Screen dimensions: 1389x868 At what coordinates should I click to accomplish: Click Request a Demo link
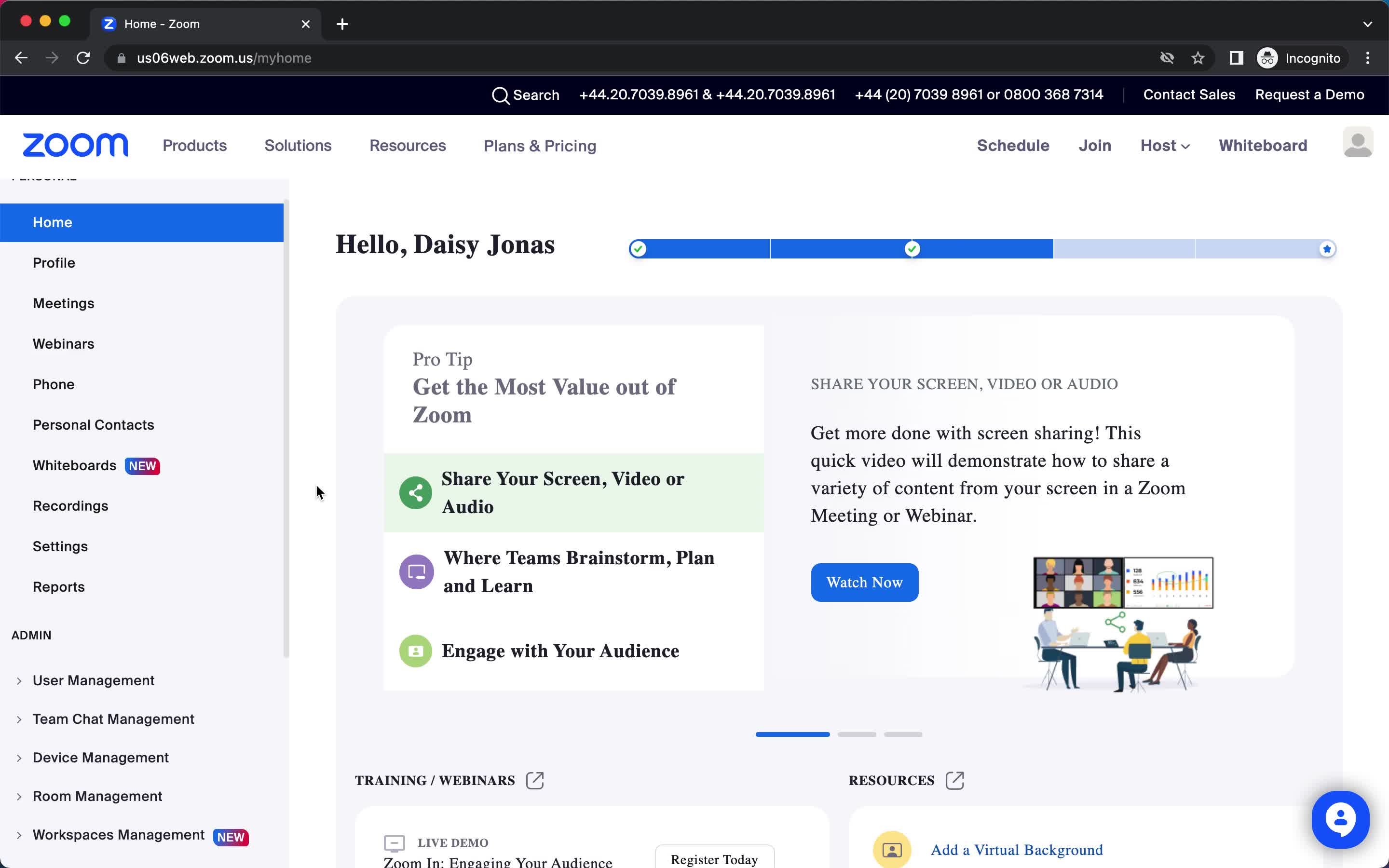coord(1309,95)
